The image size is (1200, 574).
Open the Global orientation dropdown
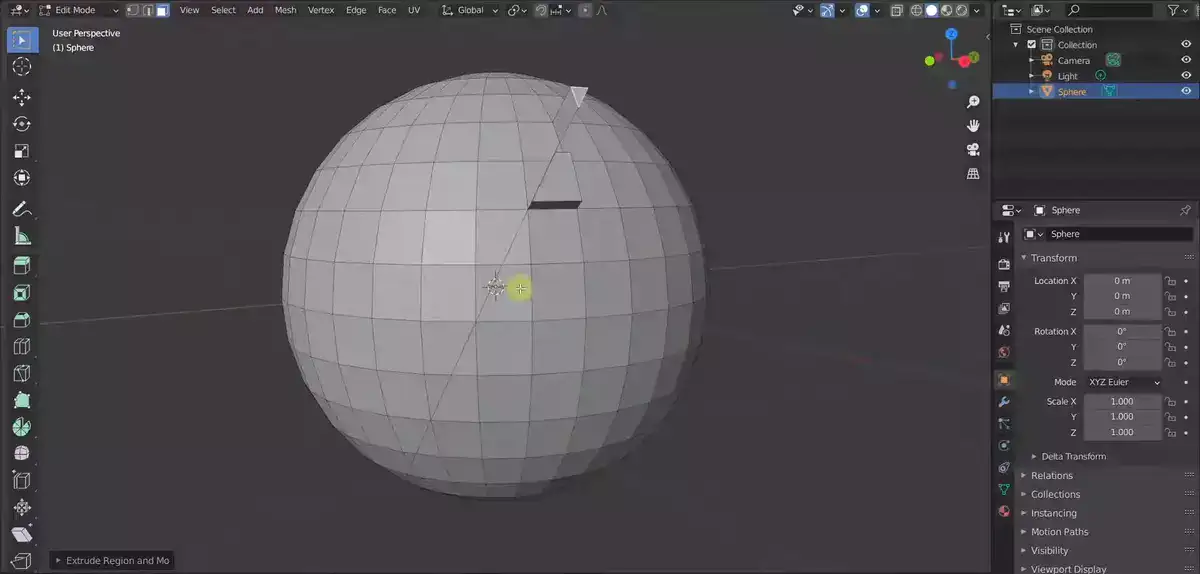468,10
